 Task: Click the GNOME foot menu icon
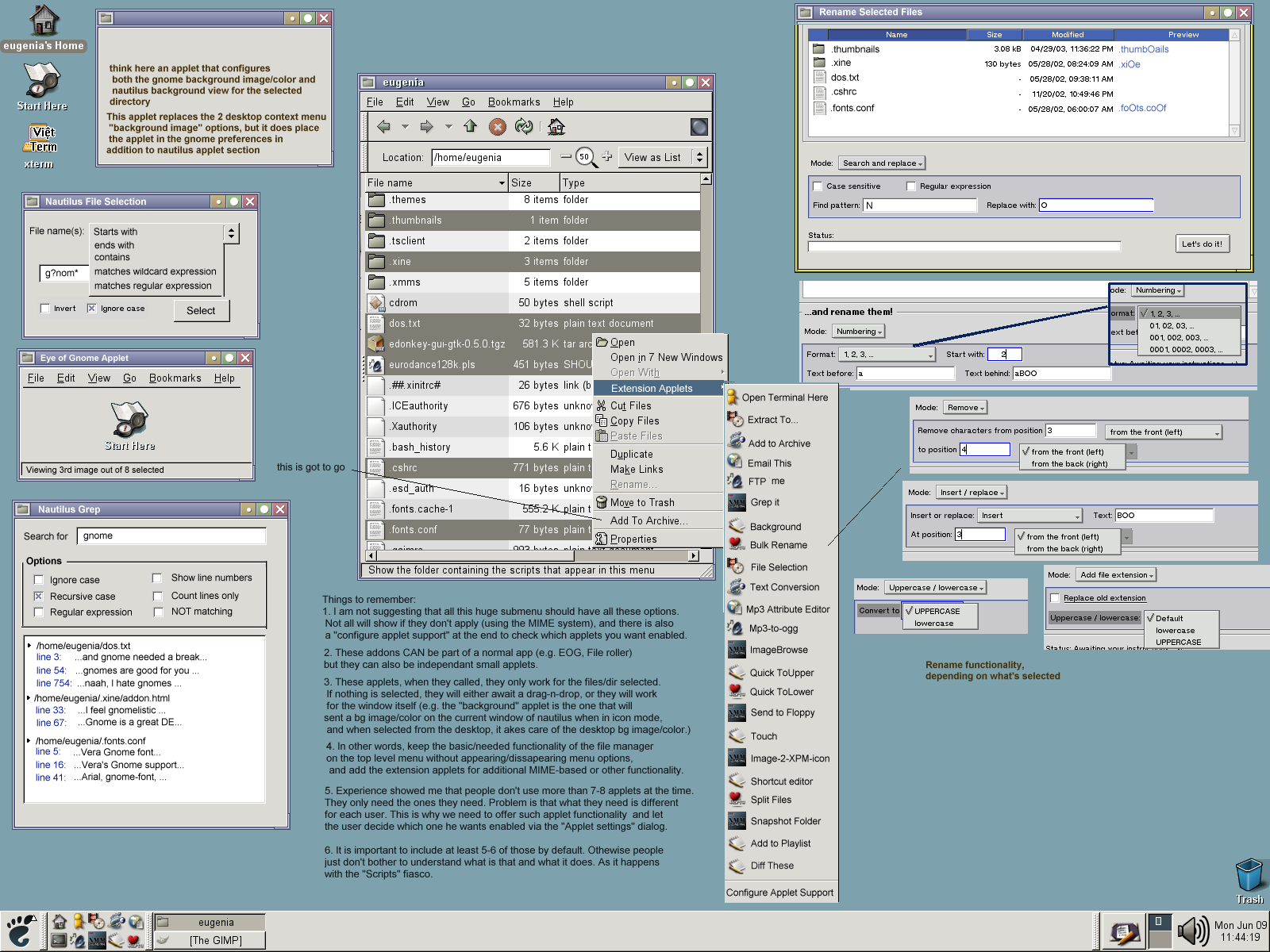(21, 931)
